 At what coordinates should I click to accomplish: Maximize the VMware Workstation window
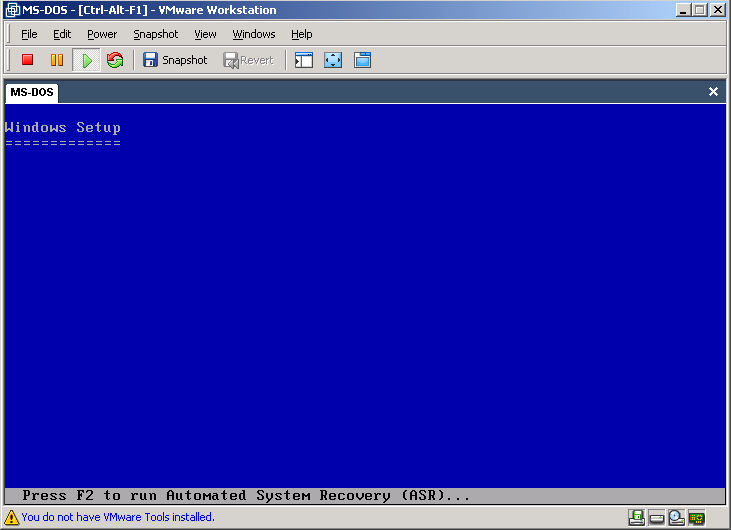click(x=700, y=10)
